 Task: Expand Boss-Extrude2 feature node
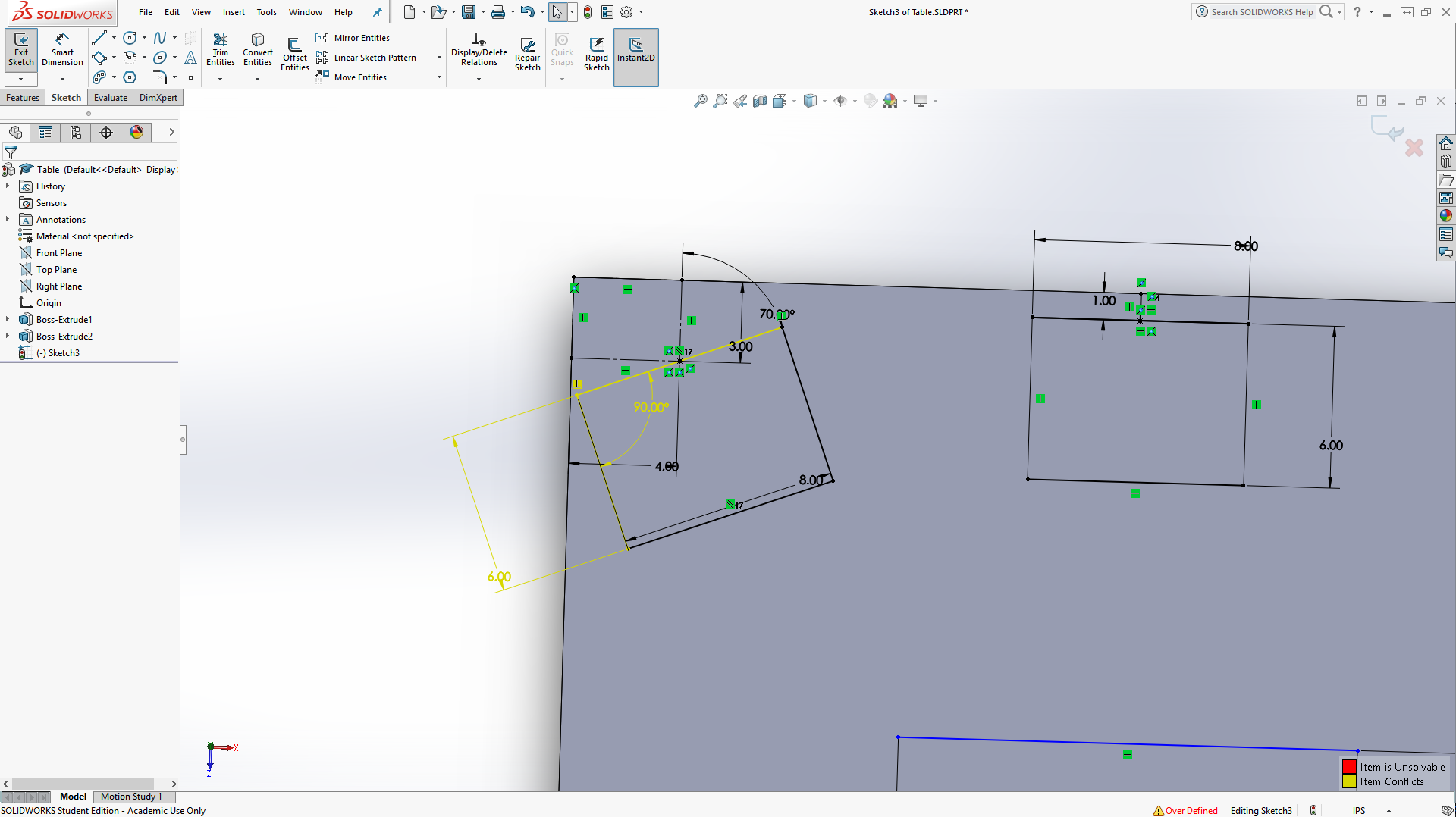(x=8, y=337)
